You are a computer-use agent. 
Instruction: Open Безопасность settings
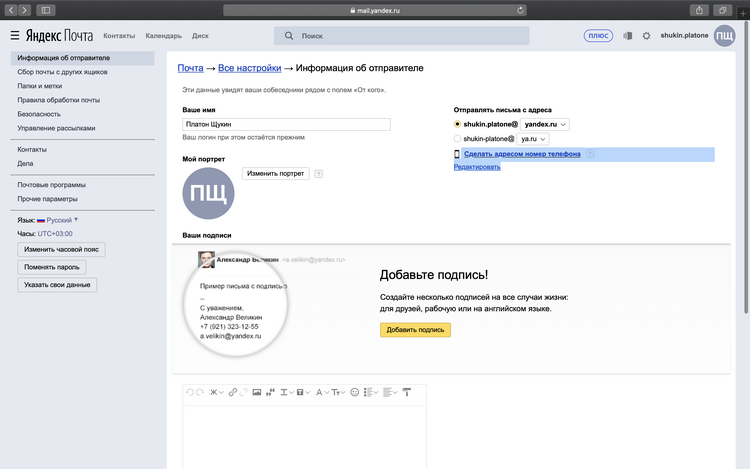click(39, 114)
